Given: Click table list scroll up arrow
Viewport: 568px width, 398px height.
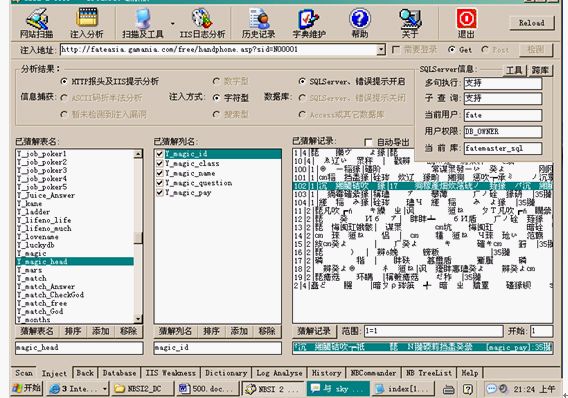Looking at the screenshot, I should click(x=138, y=154).
